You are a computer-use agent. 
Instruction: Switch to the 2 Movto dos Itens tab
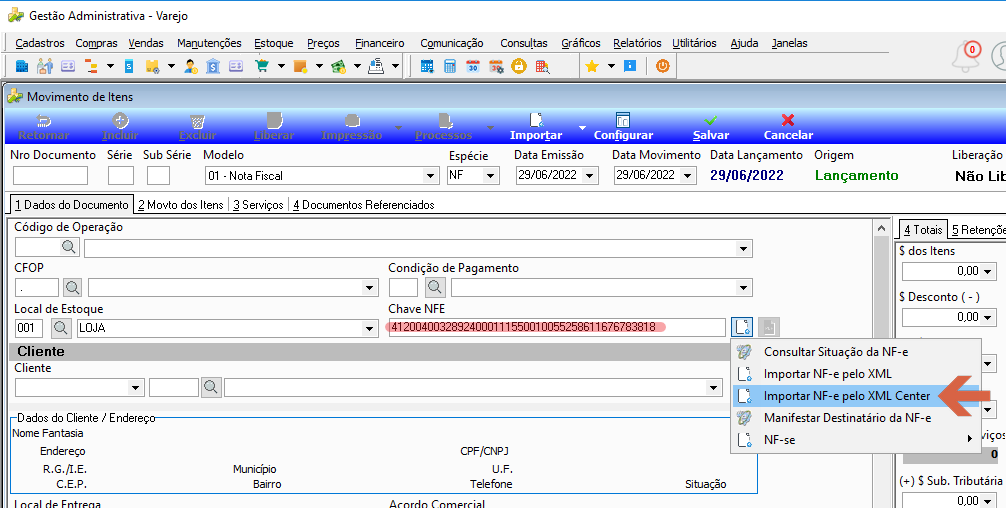[x=181, y=205]
